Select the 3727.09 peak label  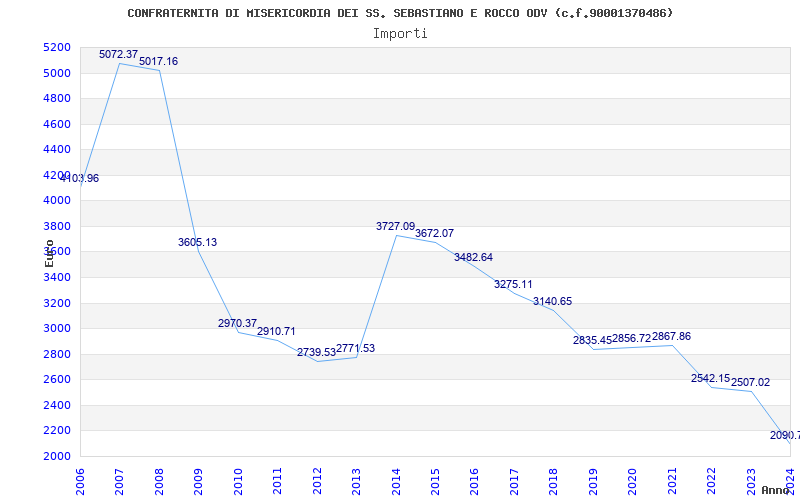(x=395, y=227)
